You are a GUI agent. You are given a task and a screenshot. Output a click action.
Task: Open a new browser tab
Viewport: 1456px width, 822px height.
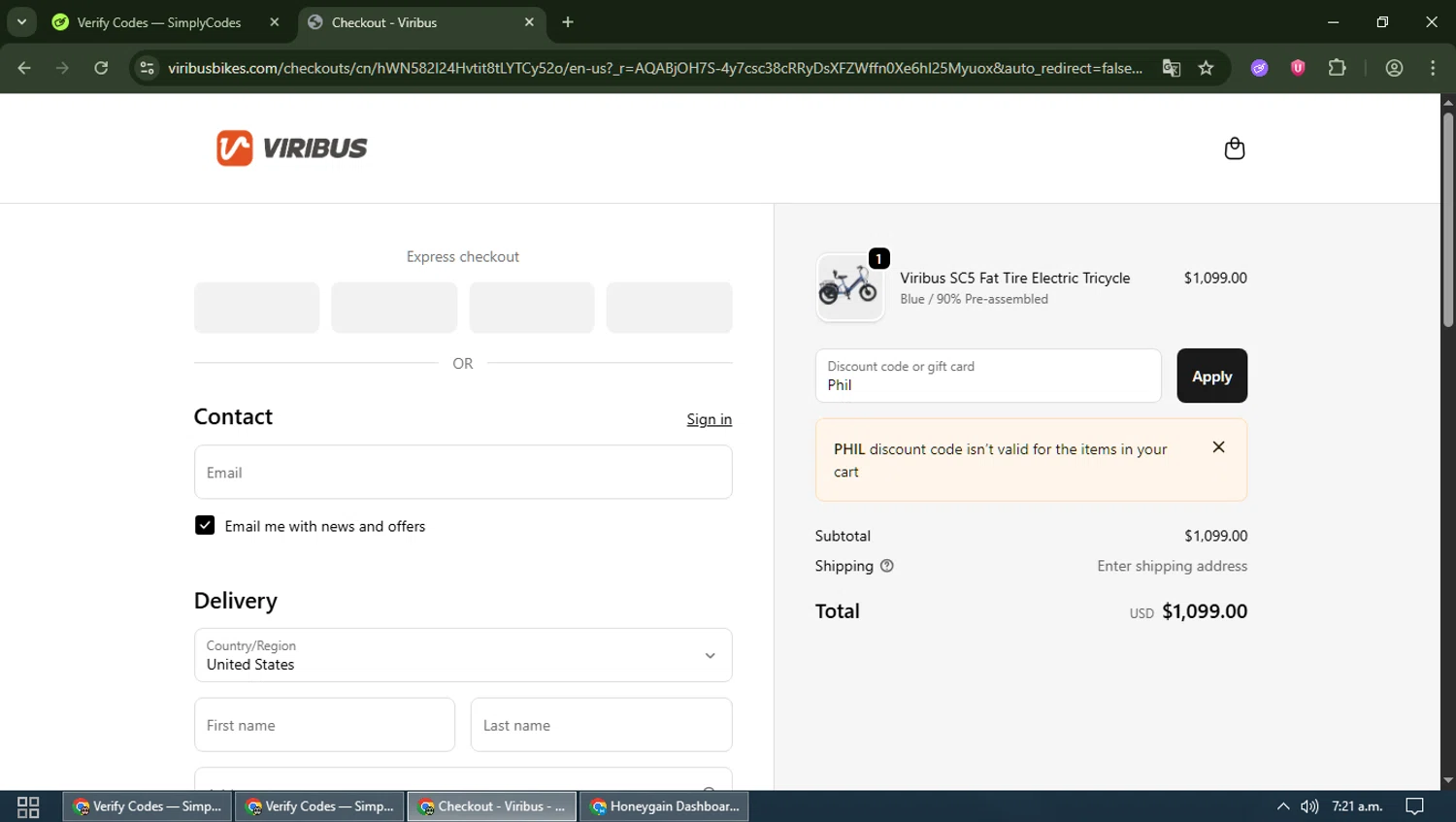[x=568, y=22]
